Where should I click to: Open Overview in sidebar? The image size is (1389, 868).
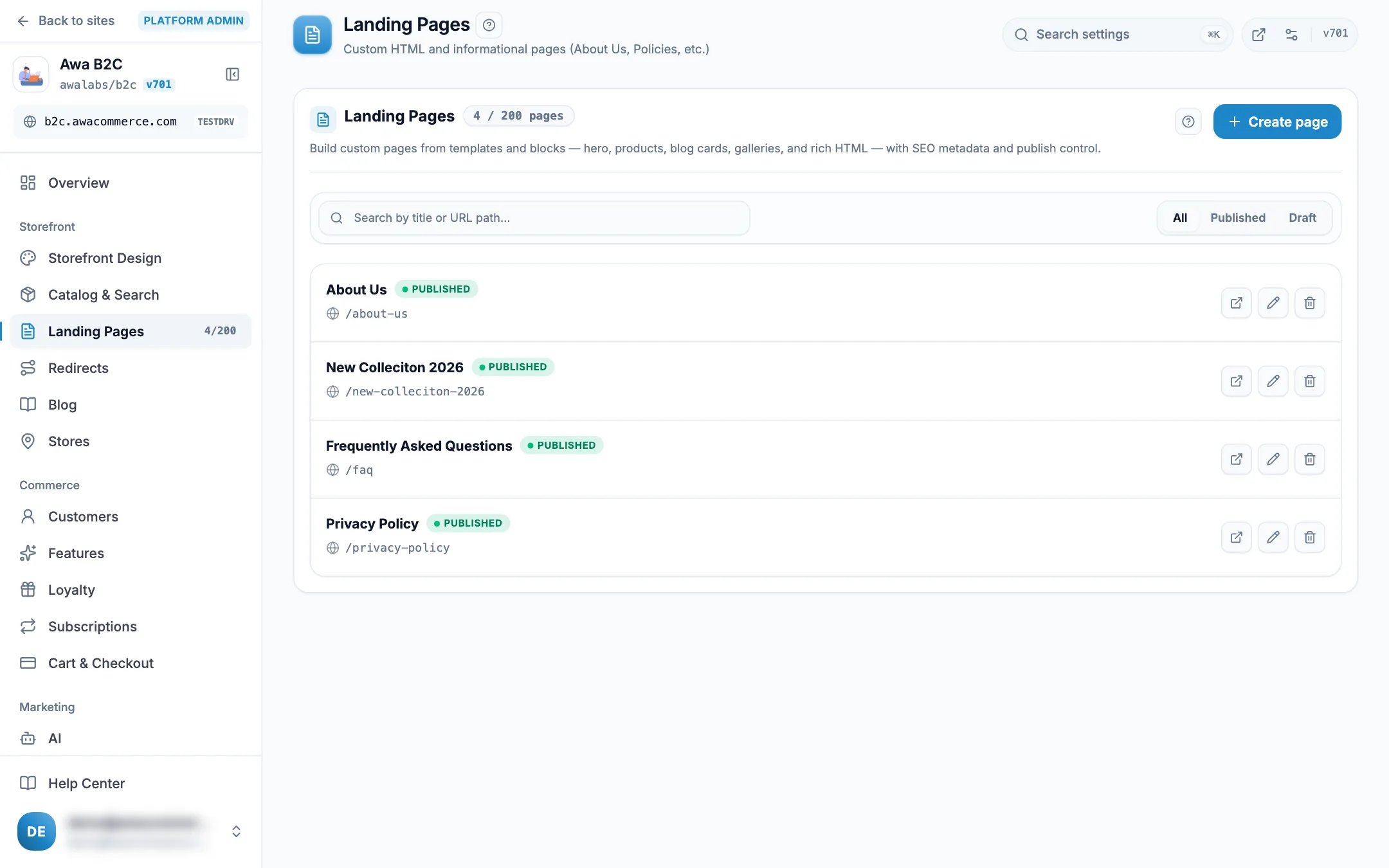(x=131, y=183)
